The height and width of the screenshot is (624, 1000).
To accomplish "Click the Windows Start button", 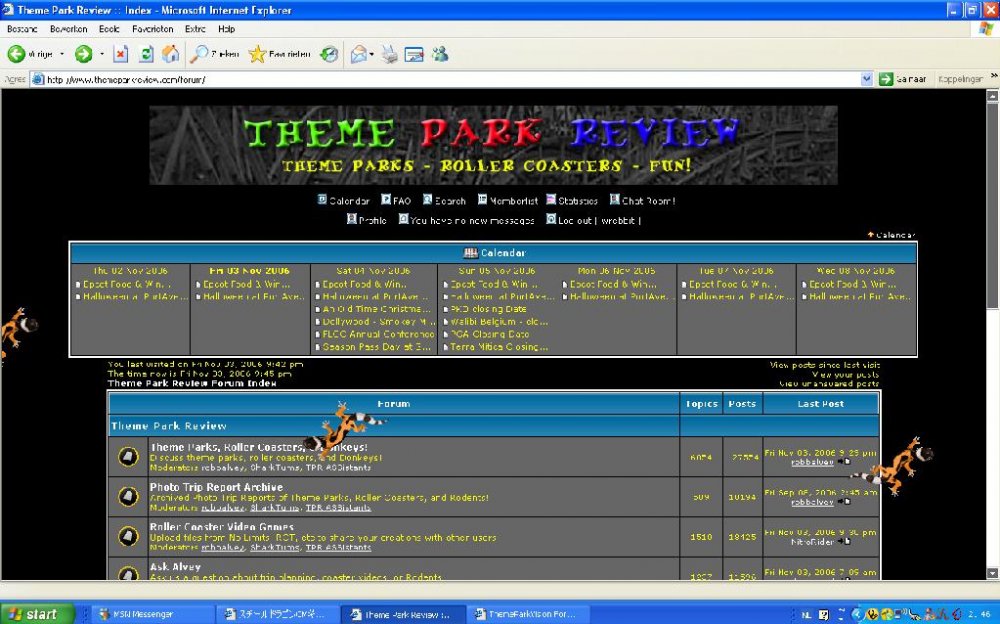I will pos(37,614).
